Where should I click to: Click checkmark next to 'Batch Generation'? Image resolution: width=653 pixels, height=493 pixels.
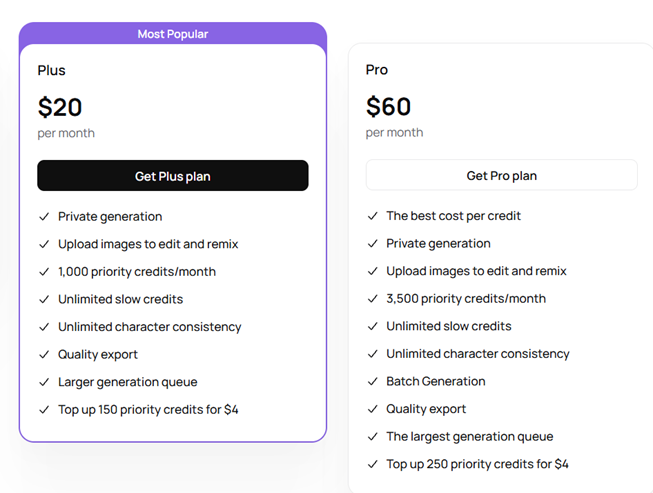point(372,381)
